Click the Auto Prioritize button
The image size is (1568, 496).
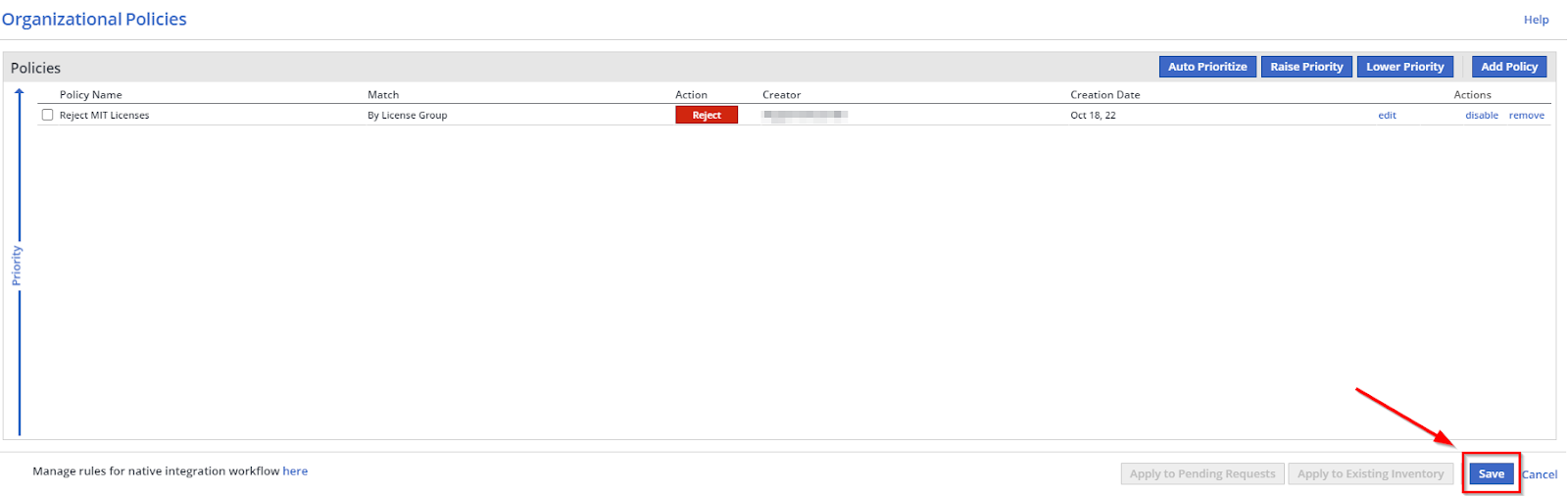coord(1206,67)
